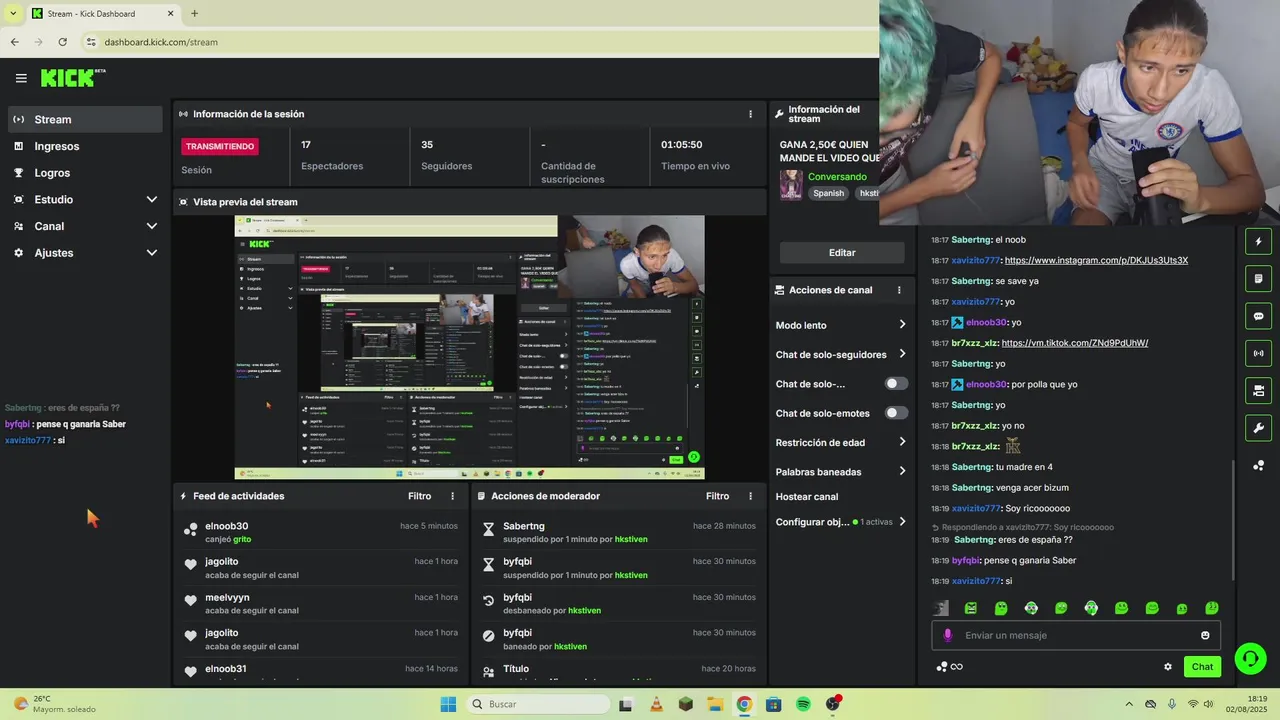Viewport: 1280px width, 720px height.
Task: Open the Windows Start menu
Action: pyautogui.click(x=448, y=704)
